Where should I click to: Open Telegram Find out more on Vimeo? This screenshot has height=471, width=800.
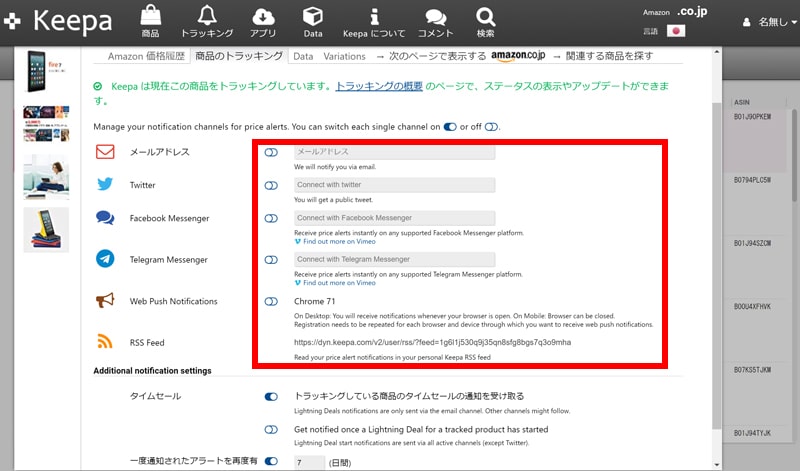click(x=335, y=283)
